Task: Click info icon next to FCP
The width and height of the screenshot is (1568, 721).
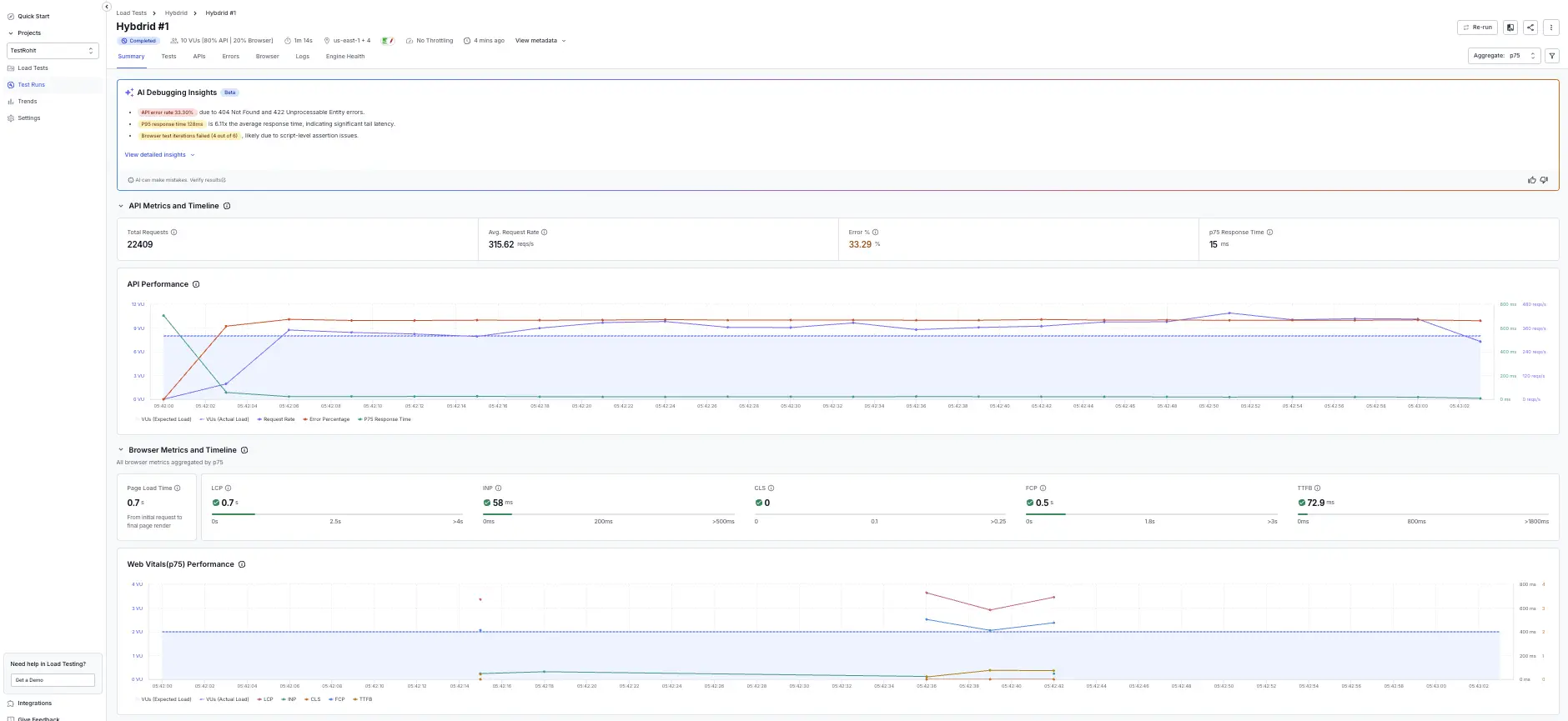Action: 1043,488
